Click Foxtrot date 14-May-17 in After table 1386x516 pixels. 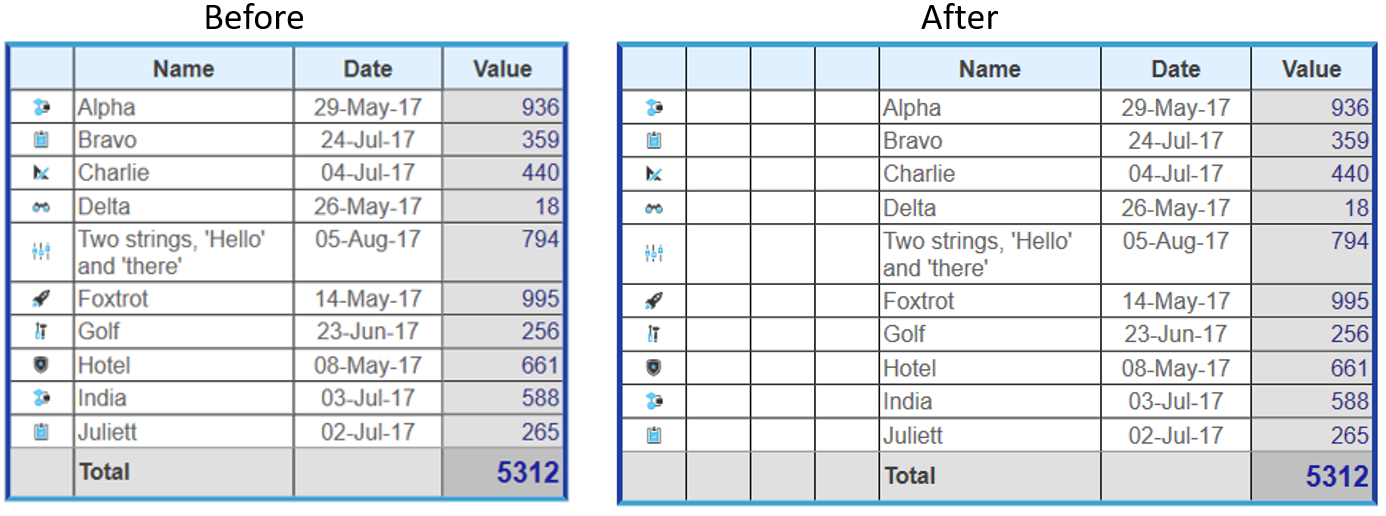(x=1175, y=301)
